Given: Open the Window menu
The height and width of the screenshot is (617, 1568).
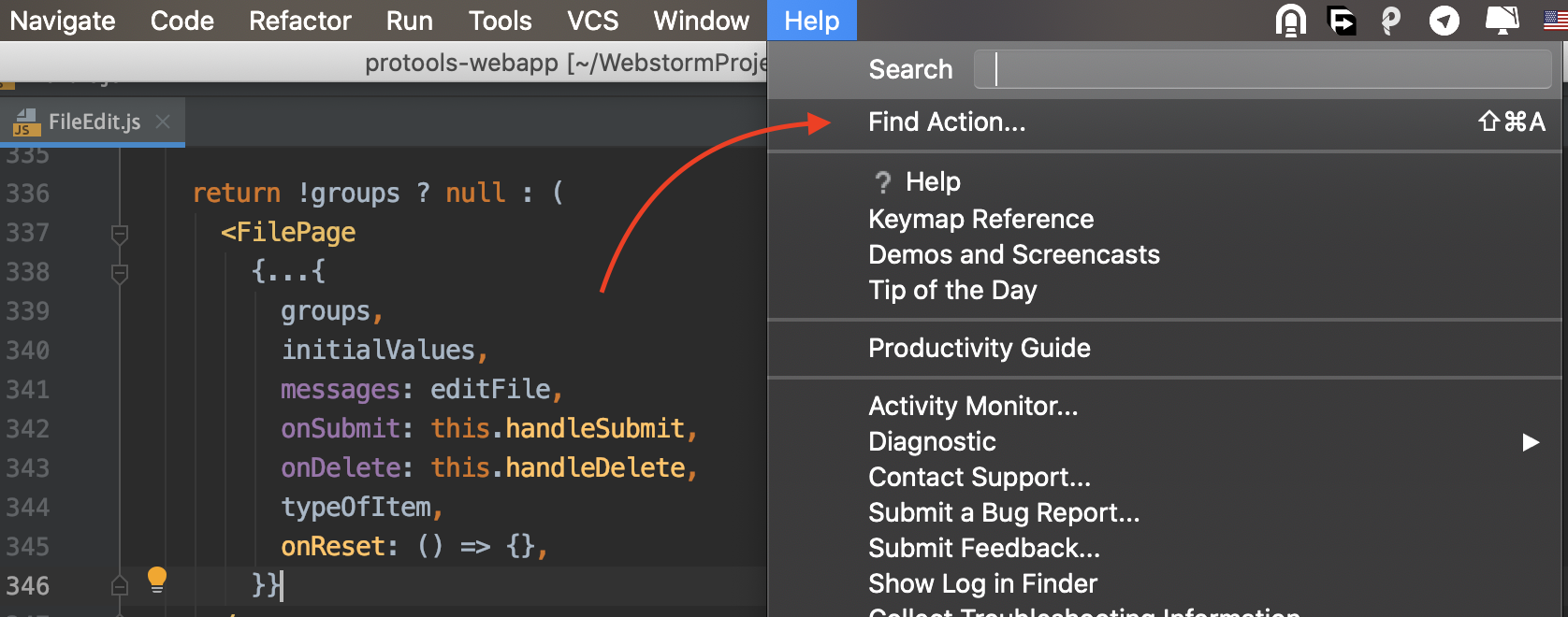Looking at the screenshot, I should click(x=701, y=21).
